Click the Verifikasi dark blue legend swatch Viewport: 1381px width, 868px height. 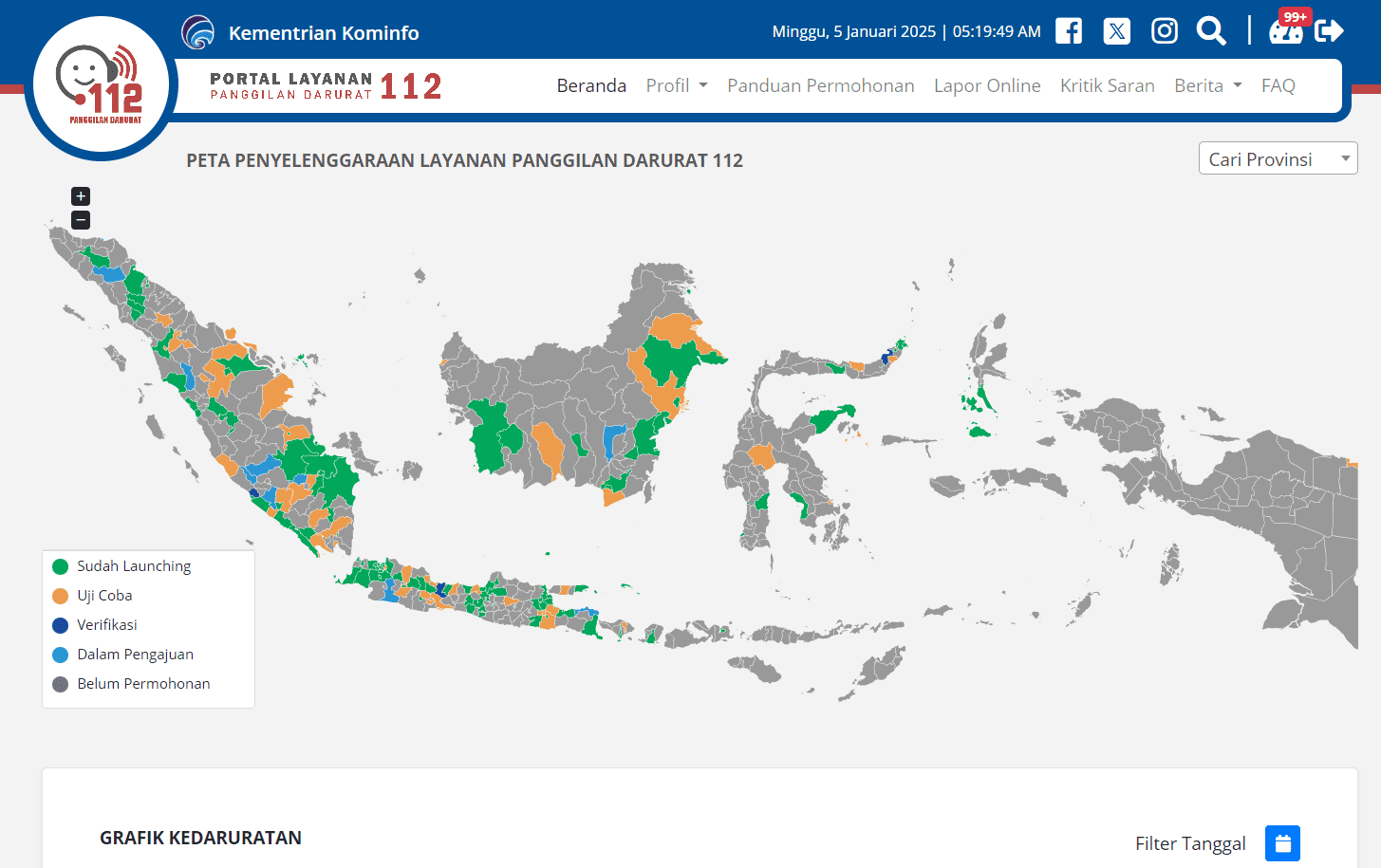coord(60,625)
